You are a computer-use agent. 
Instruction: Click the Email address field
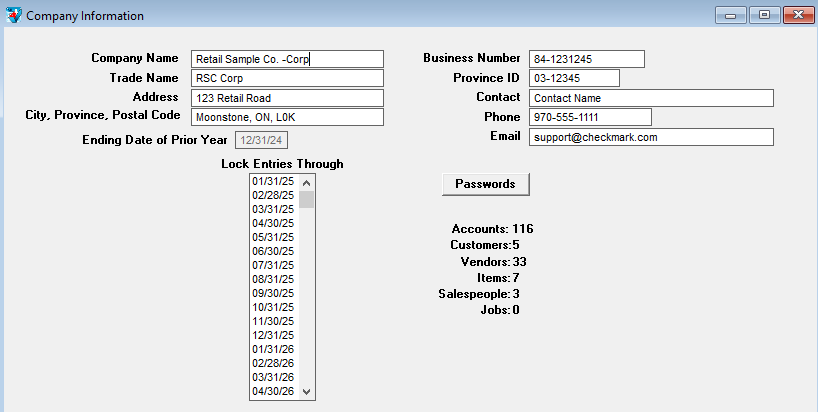651,137
